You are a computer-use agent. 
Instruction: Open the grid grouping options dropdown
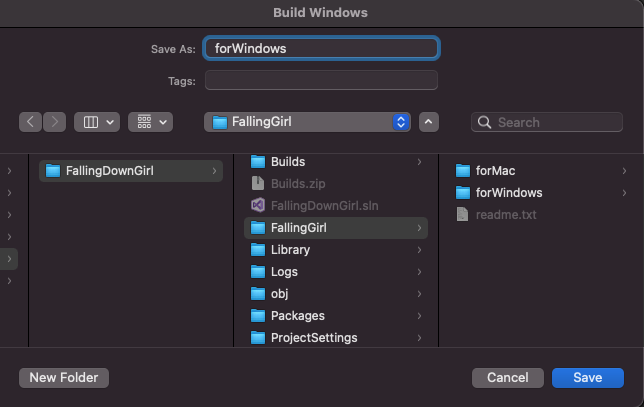coord(150,122)
